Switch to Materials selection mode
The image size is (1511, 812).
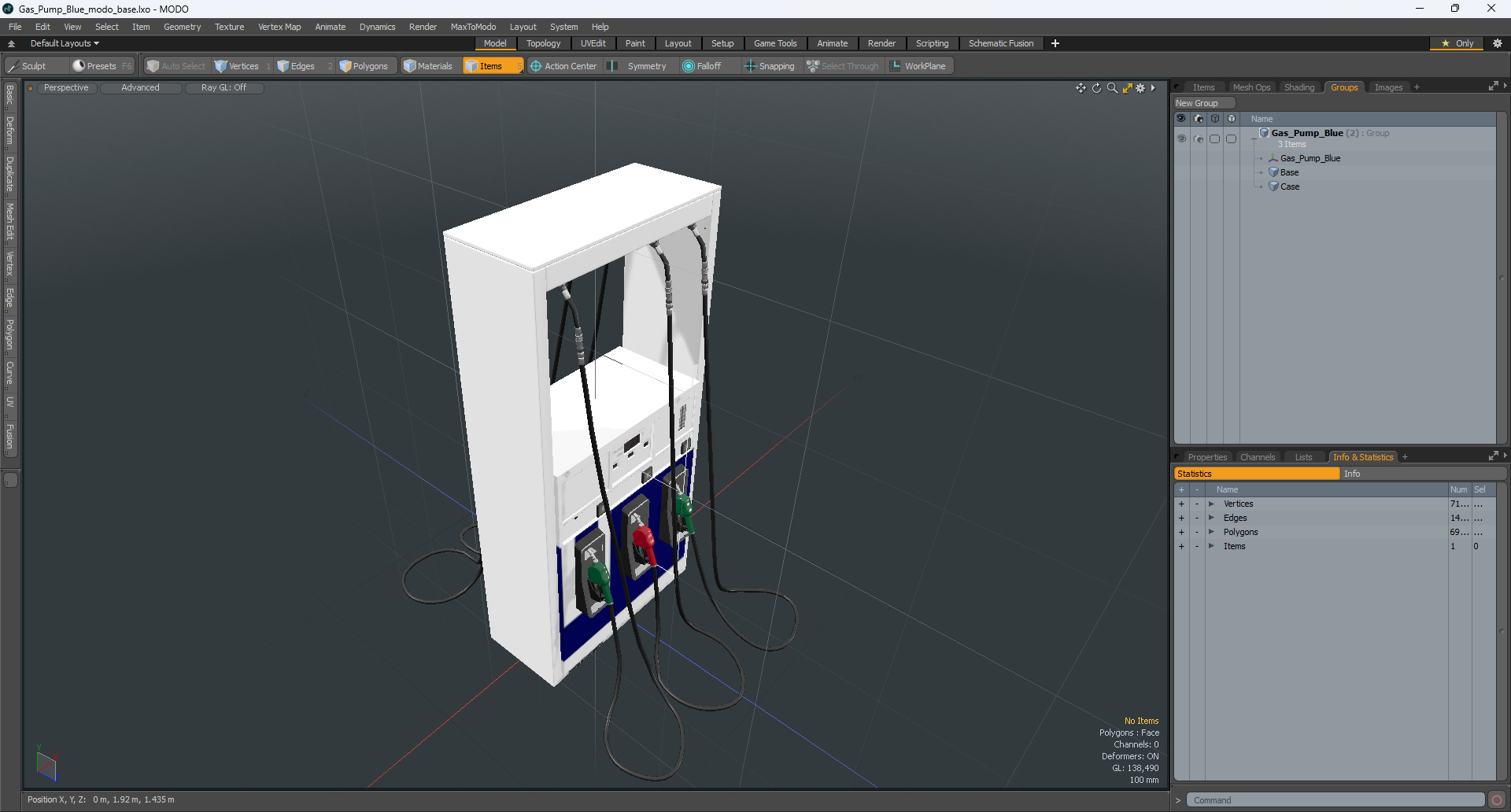click(x=429, y=66)
